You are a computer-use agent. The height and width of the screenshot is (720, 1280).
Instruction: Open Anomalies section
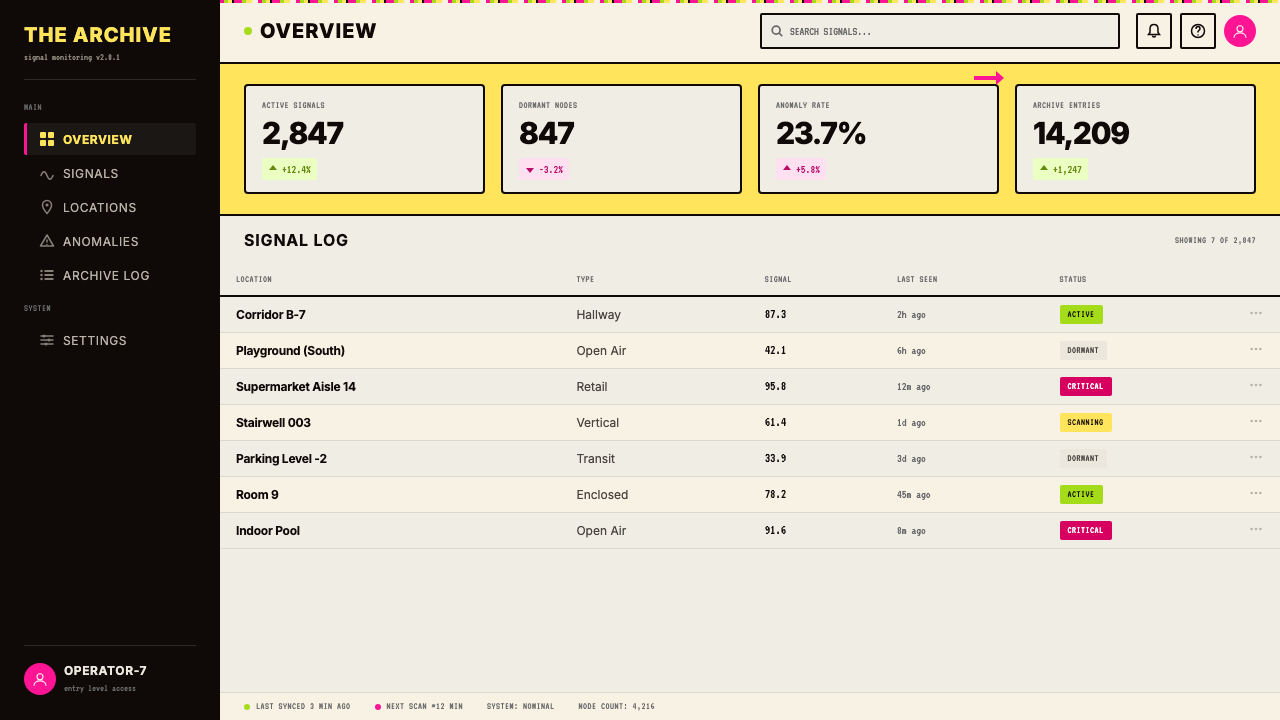point(110,241)
